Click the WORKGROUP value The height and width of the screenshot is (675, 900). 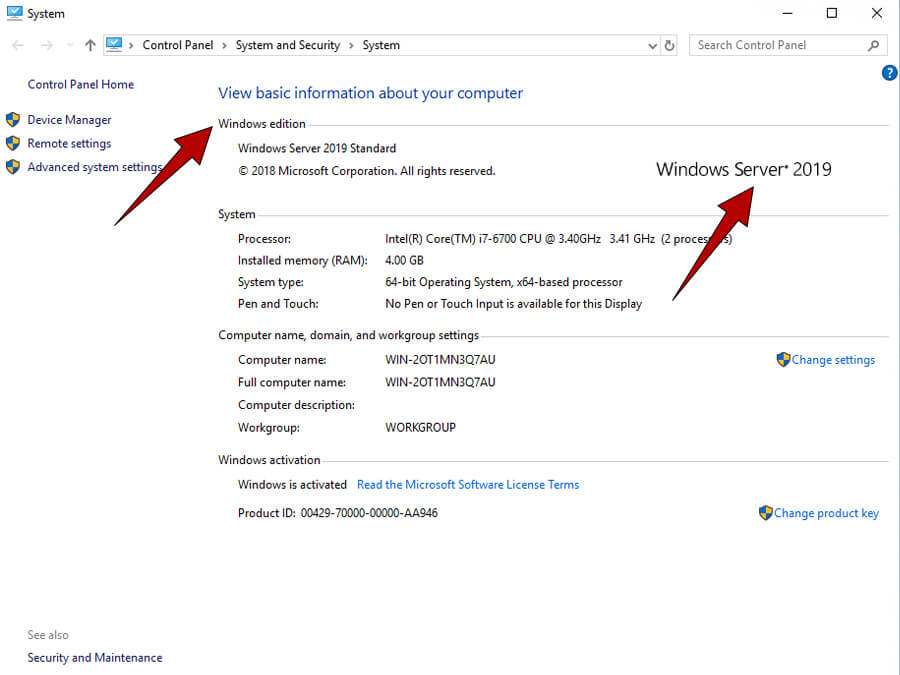(420, 428)
